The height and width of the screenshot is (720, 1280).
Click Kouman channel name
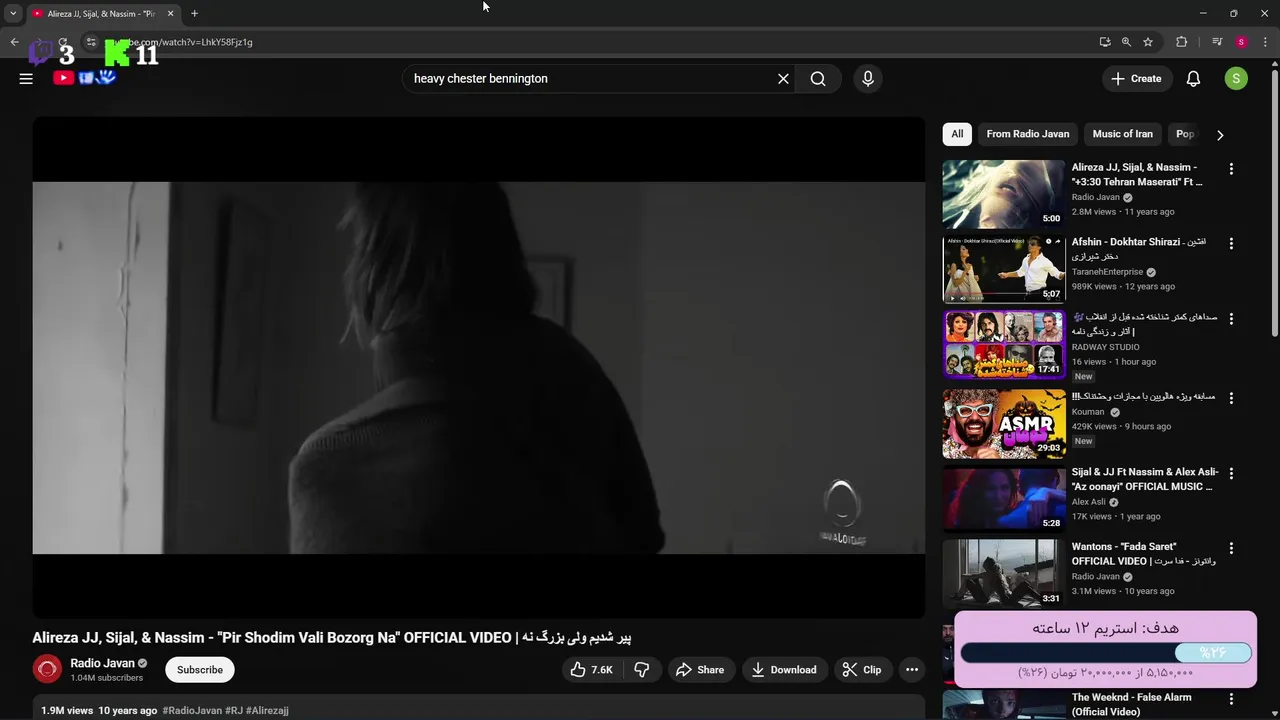pos(1088,412)
